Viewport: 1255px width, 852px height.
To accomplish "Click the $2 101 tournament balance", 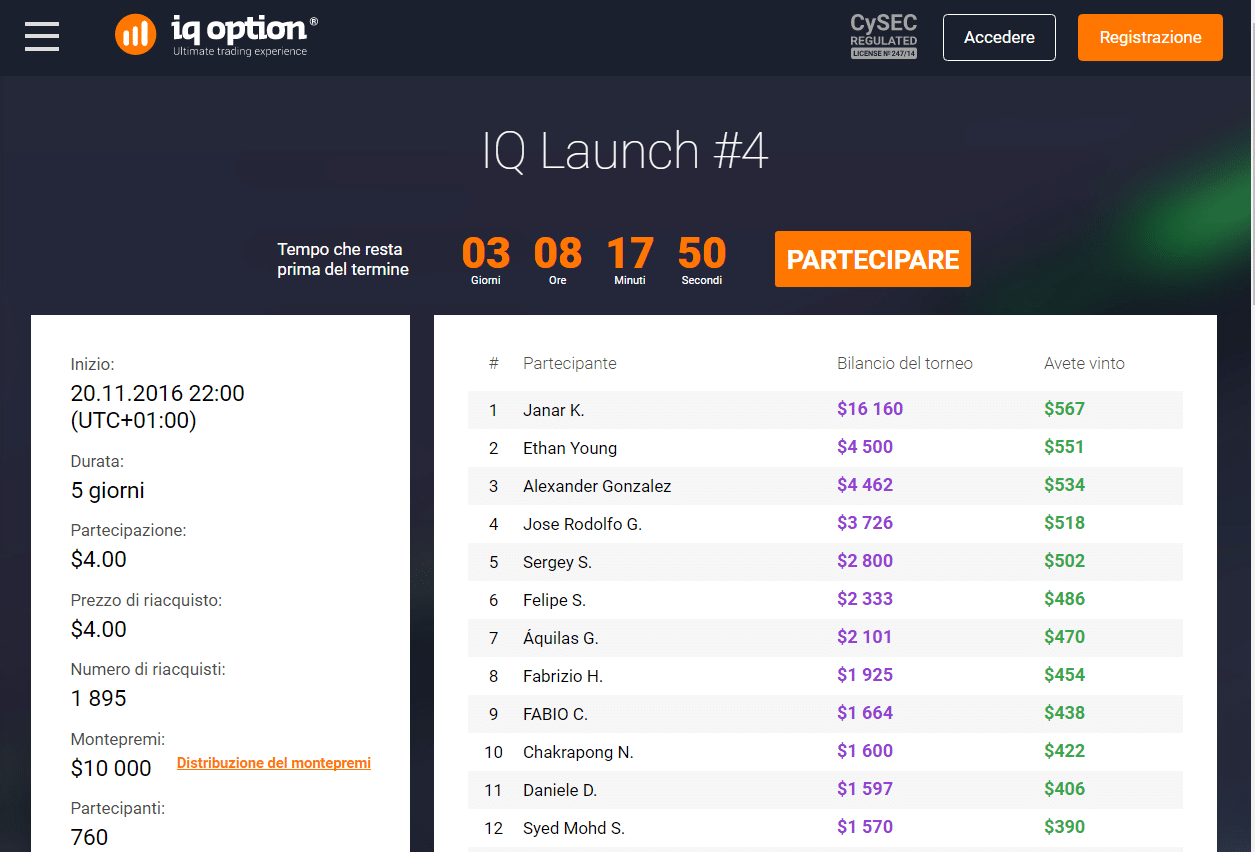I will coord(865,637).
